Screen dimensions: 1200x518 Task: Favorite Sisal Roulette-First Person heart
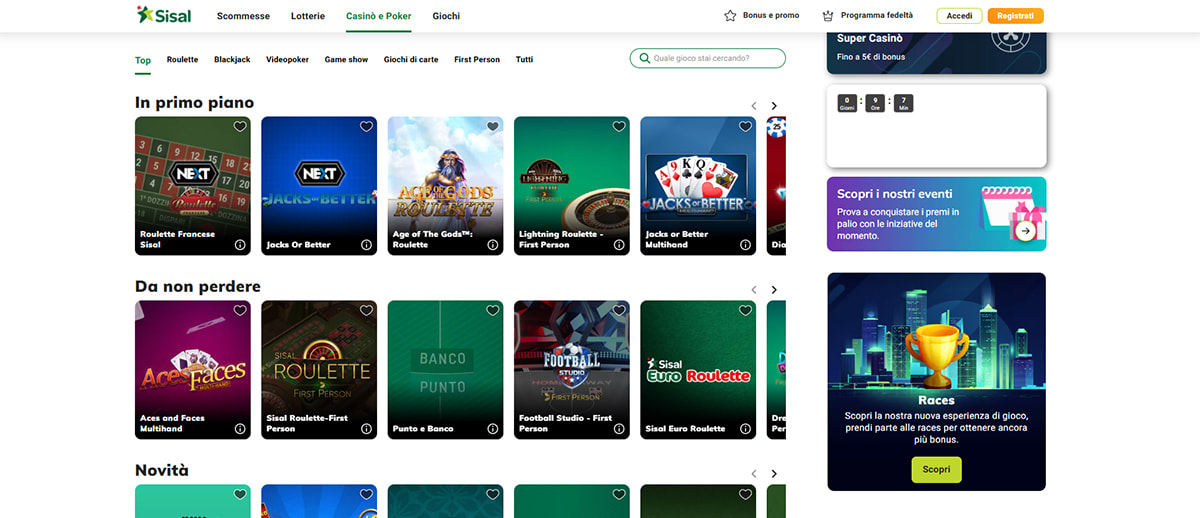tap(366, 311)
